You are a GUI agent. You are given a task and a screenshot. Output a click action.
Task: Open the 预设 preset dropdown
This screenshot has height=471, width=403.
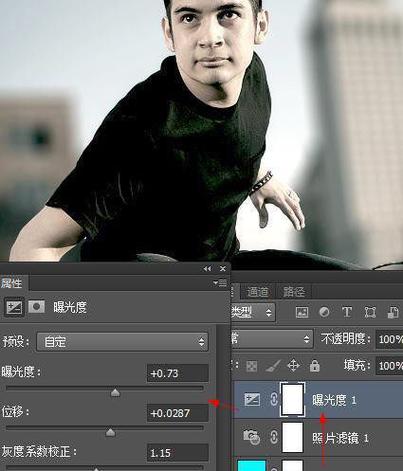[x=122, y=342]
